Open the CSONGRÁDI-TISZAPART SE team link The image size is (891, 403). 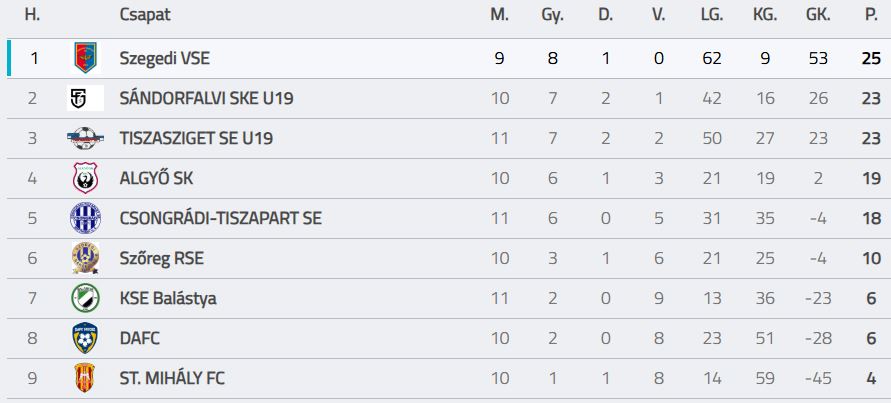(x=220, y=218)
